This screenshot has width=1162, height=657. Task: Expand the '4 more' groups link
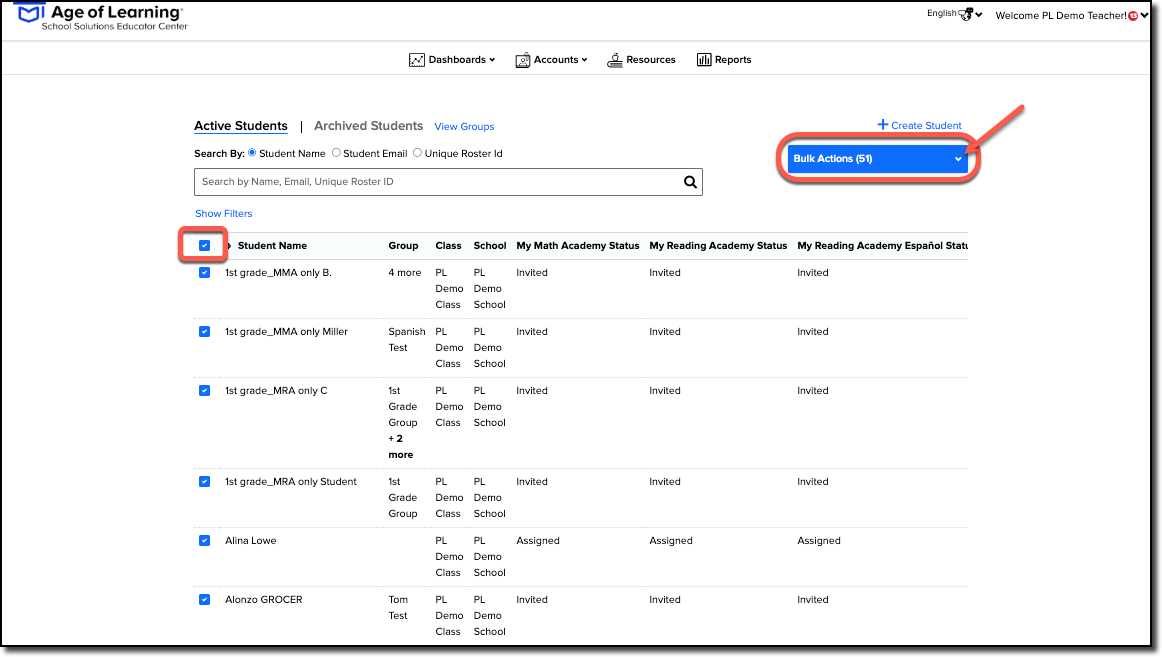point(405,273)
